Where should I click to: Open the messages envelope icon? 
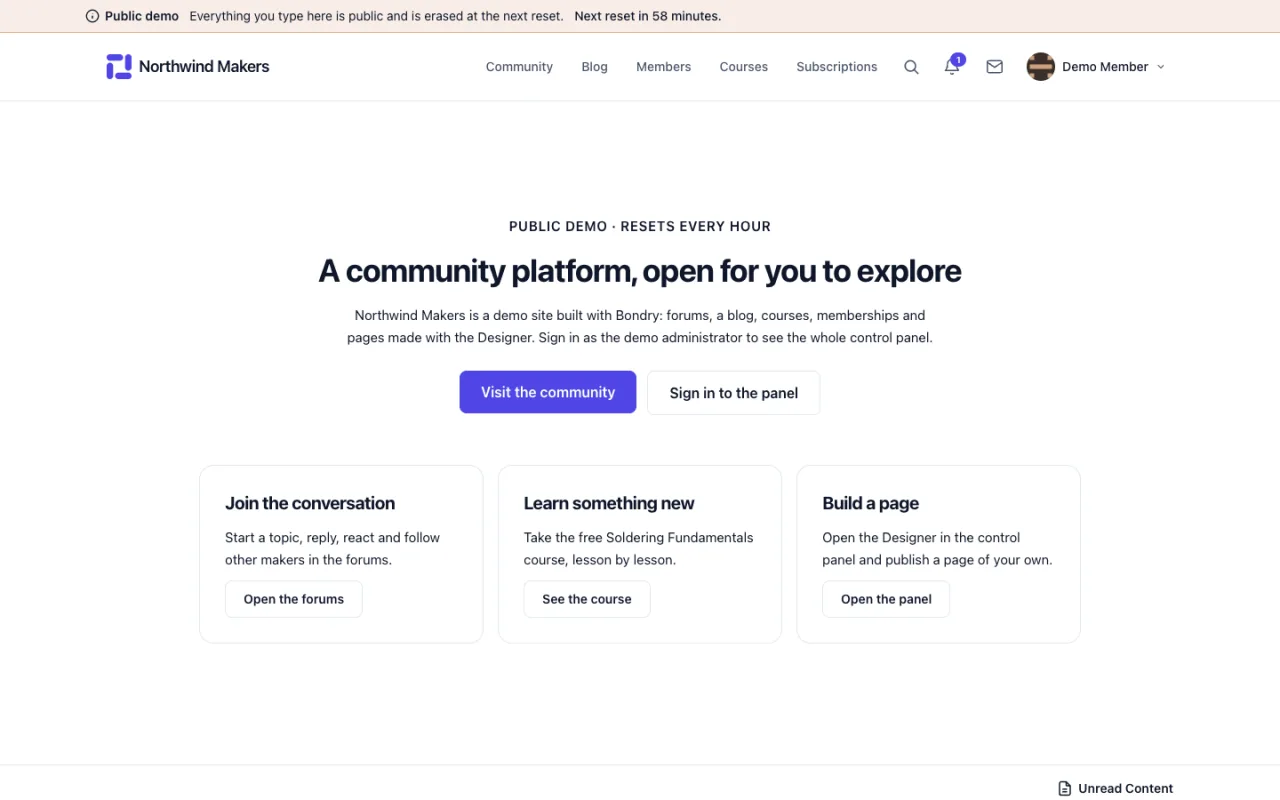pyautogui.click(x=994, y=67)
